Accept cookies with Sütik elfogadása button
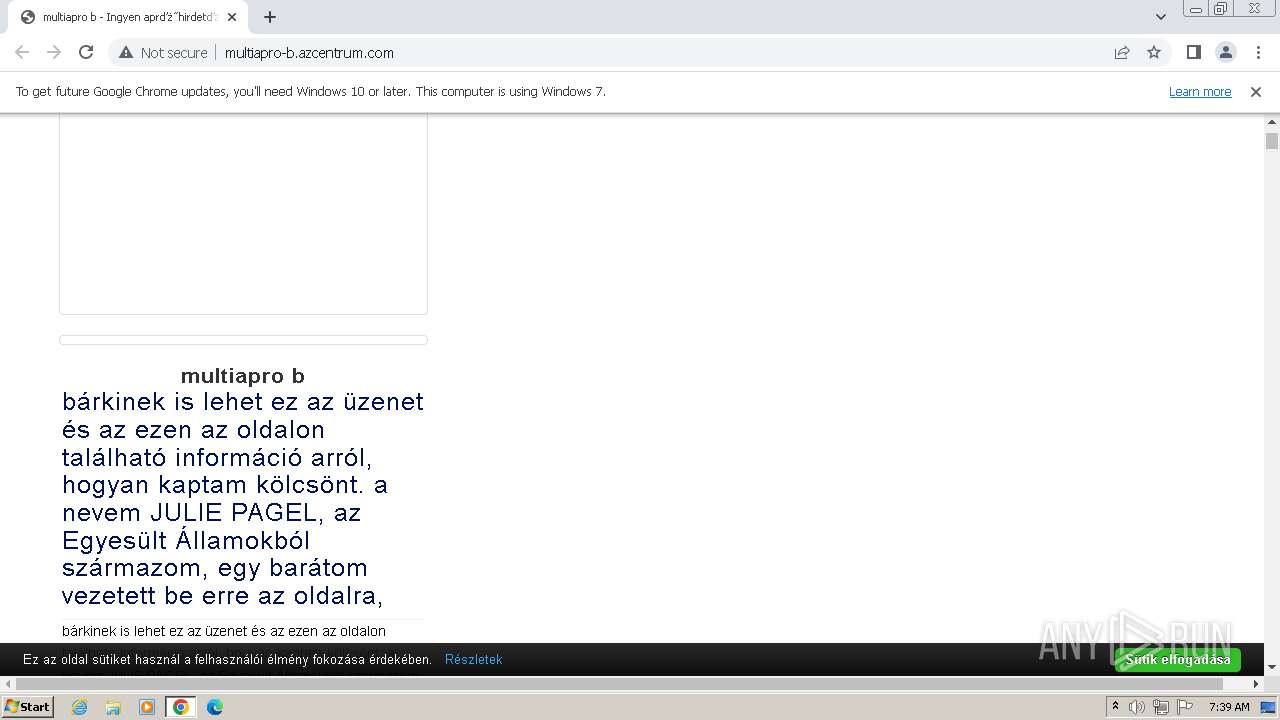Viewport: 1280px width, 720px height. tap(1178, 660)
